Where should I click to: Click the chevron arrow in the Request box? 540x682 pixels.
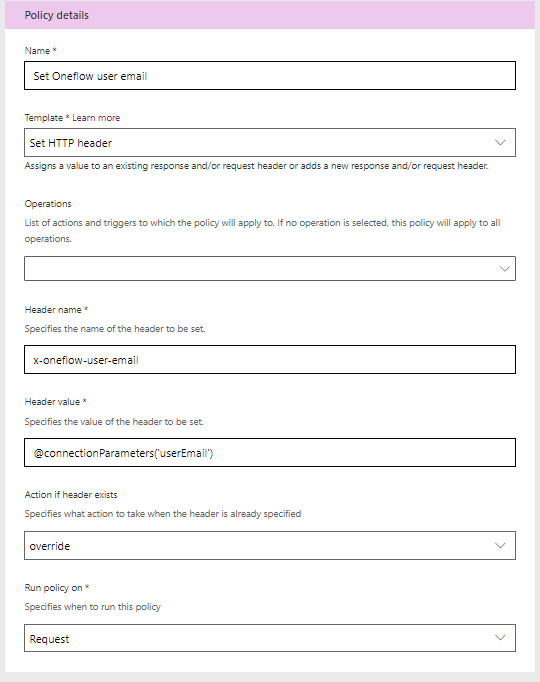pos(500,638)
